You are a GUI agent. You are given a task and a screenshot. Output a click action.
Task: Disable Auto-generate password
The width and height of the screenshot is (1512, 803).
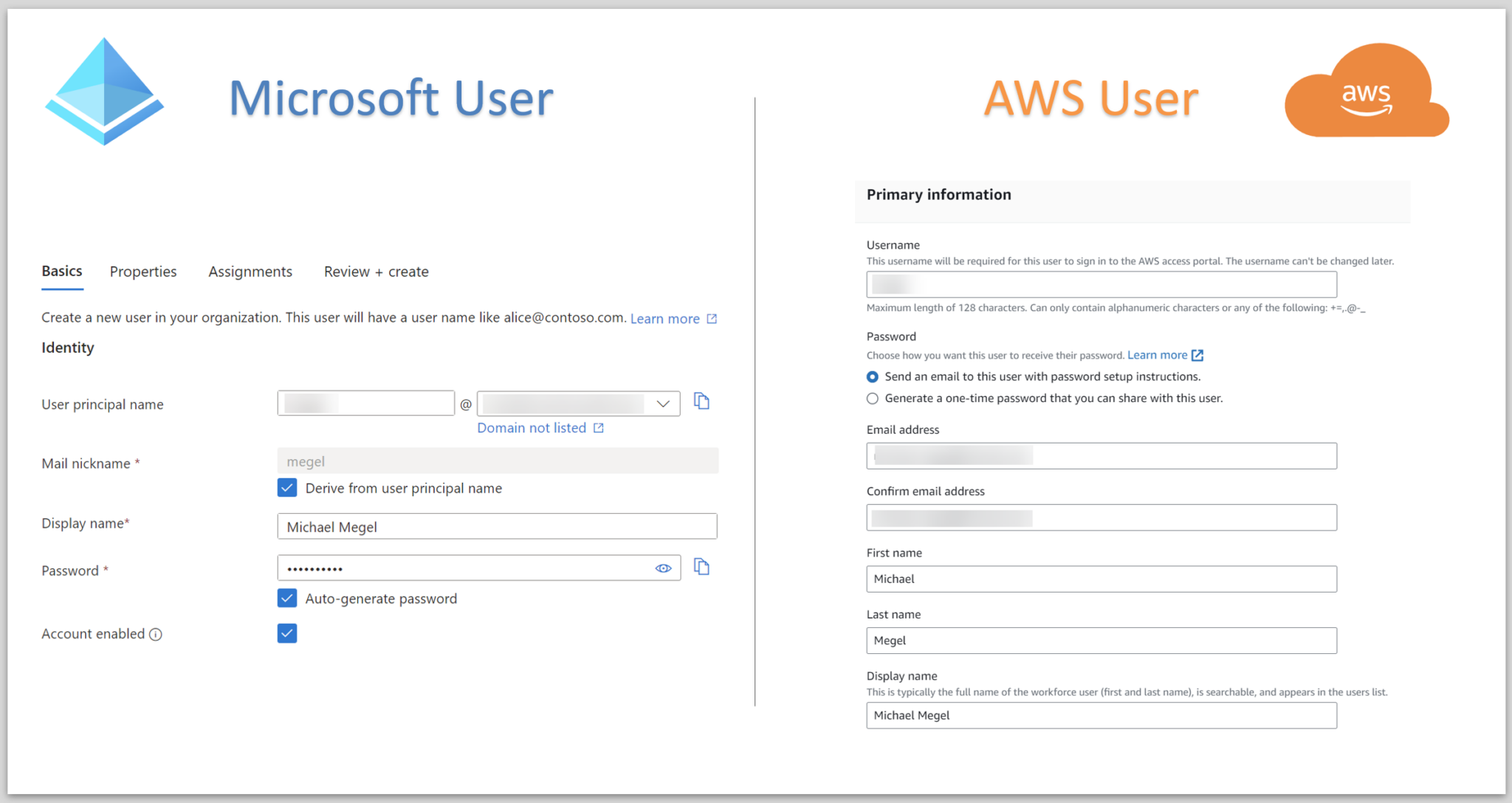[x=286, y=598]
